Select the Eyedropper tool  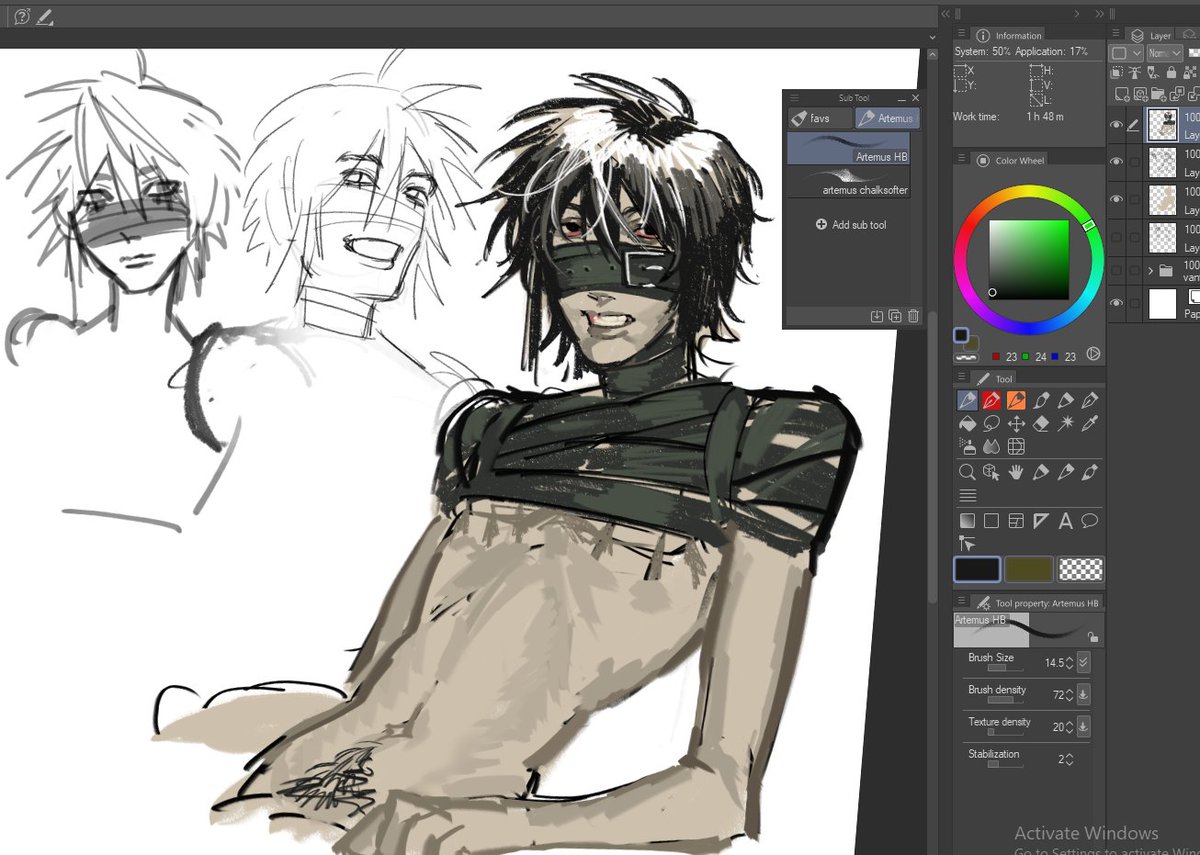[x=1090, y=424]
